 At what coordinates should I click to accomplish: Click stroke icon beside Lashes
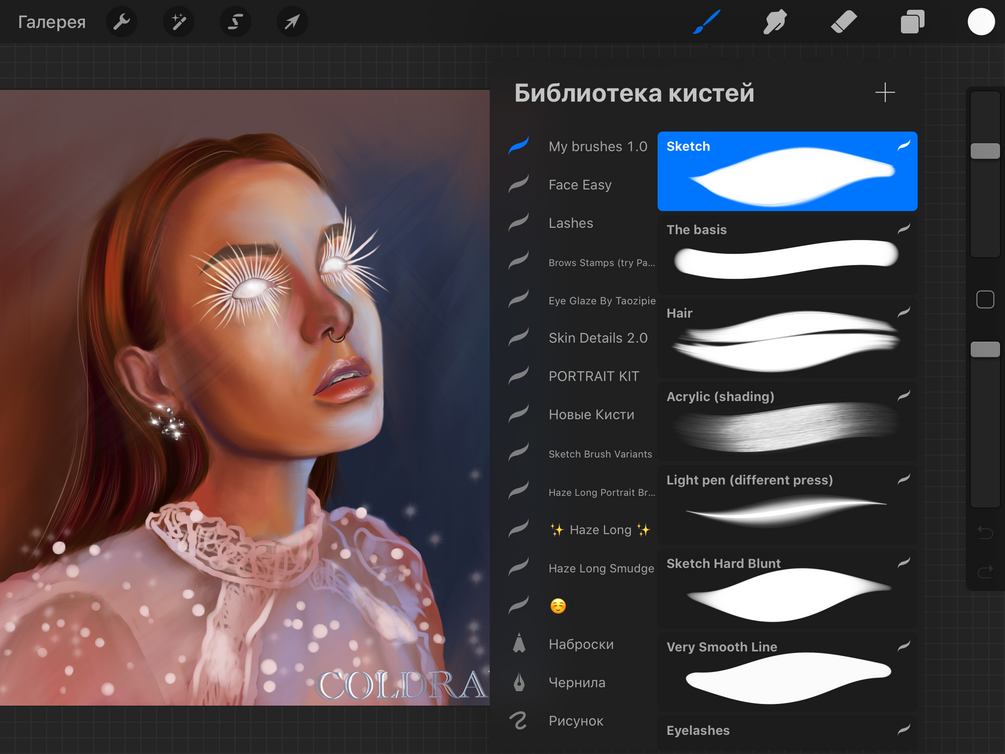click(x=519, y=222)
